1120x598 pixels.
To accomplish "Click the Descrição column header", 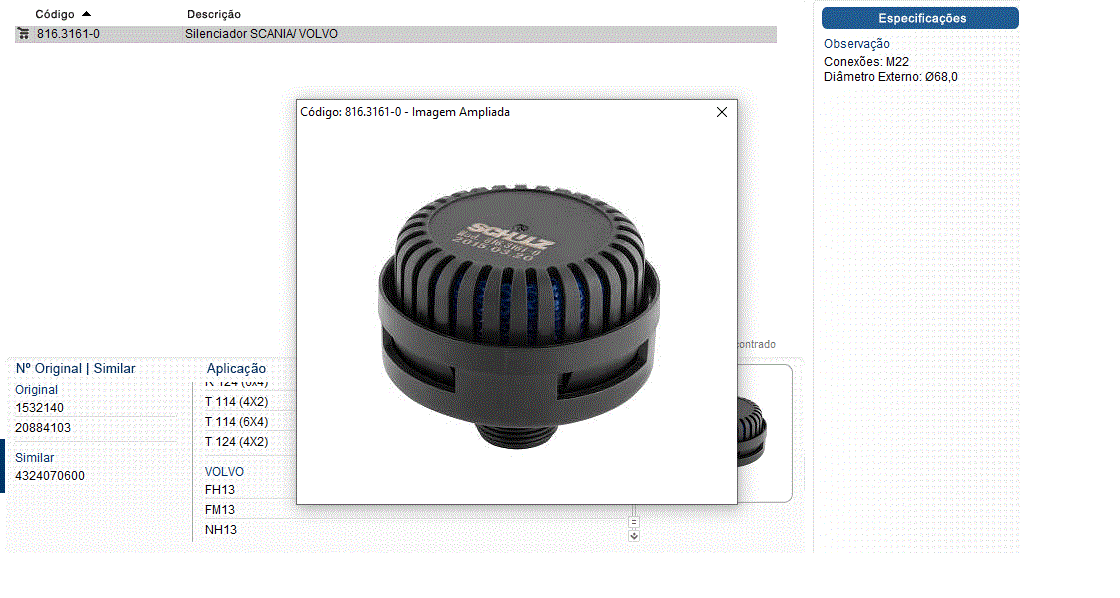I will click(213, 14).
